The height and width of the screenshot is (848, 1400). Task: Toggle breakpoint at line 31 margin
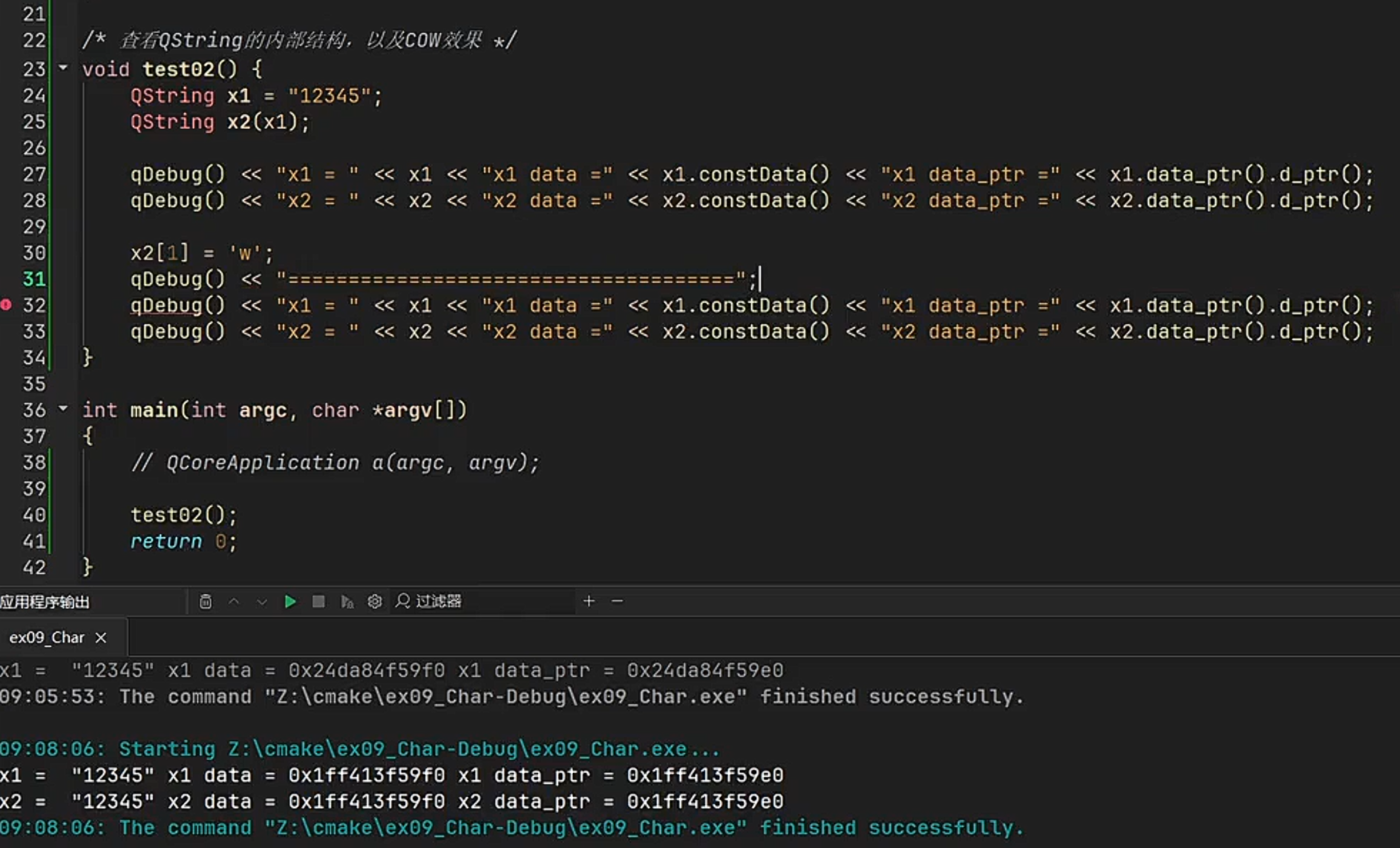6,279
